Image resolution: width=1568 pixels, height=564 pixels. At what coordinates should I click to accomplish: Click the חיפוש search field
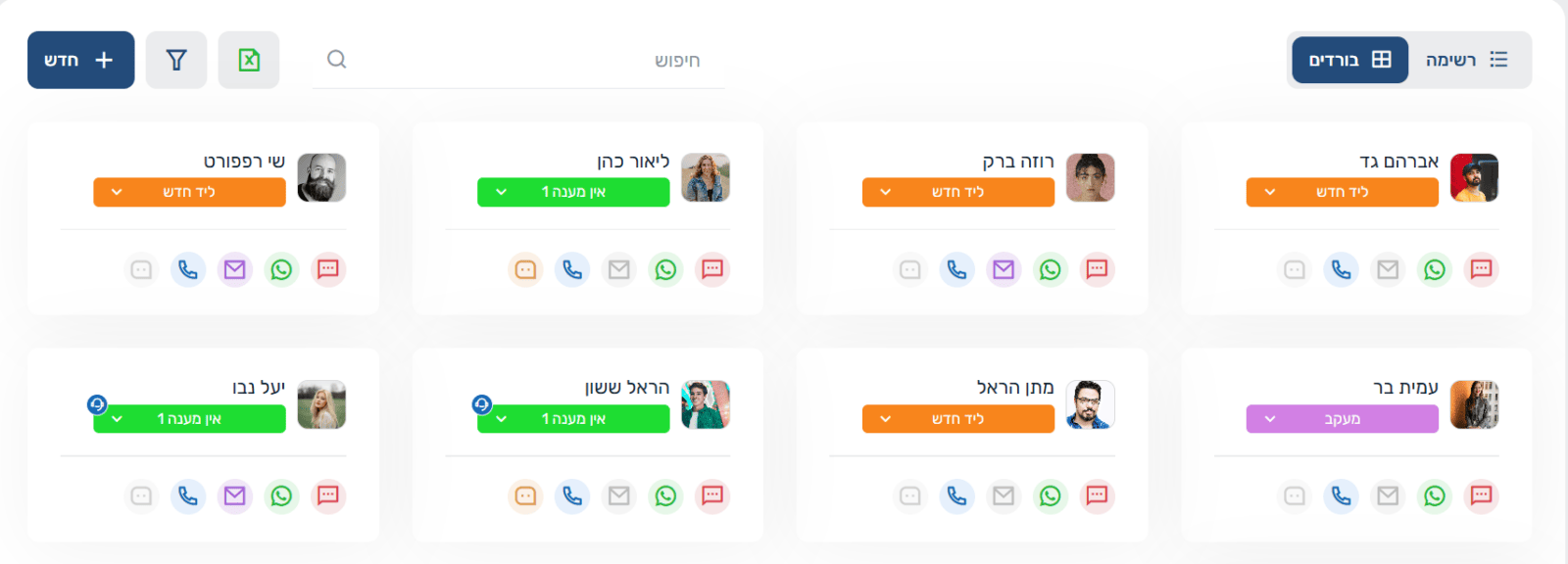(519, 60)
